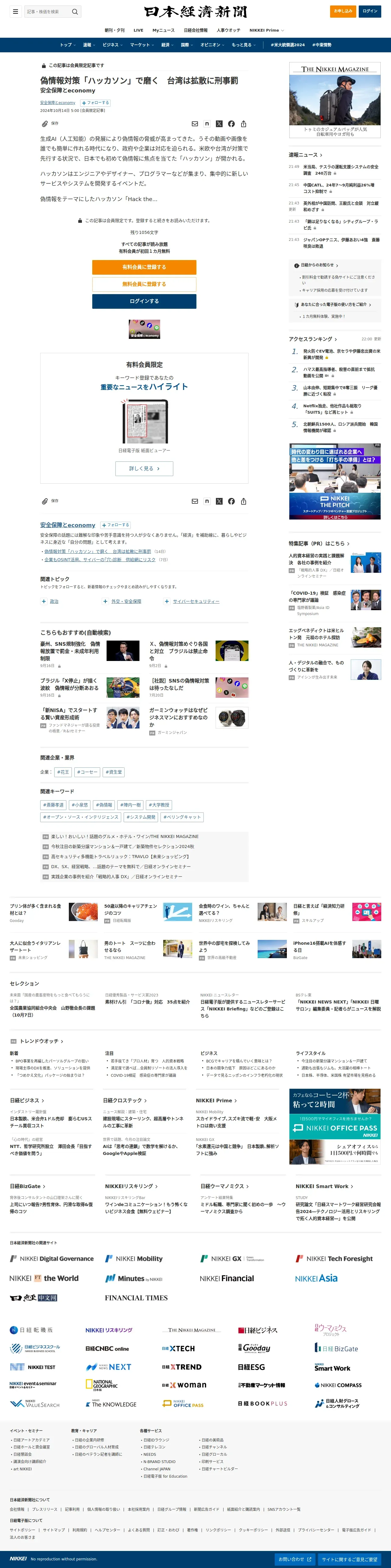Viewport: 391px width, 1568px height.
Task: Share by email using lower envelope icon
Action: (195, 501)
